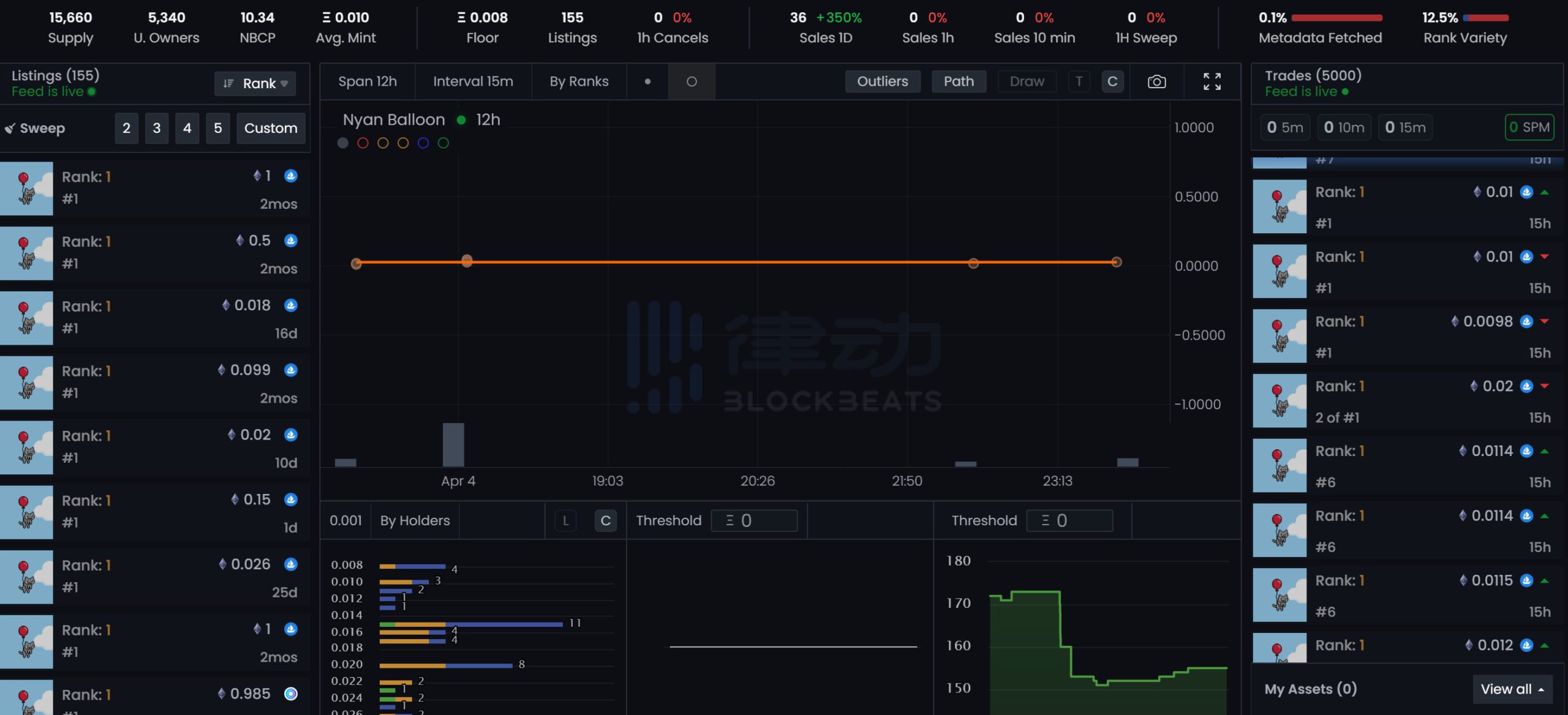Click the Threshold filter icon
This screenshot has width=1568, height=715.
pos(729,520)
